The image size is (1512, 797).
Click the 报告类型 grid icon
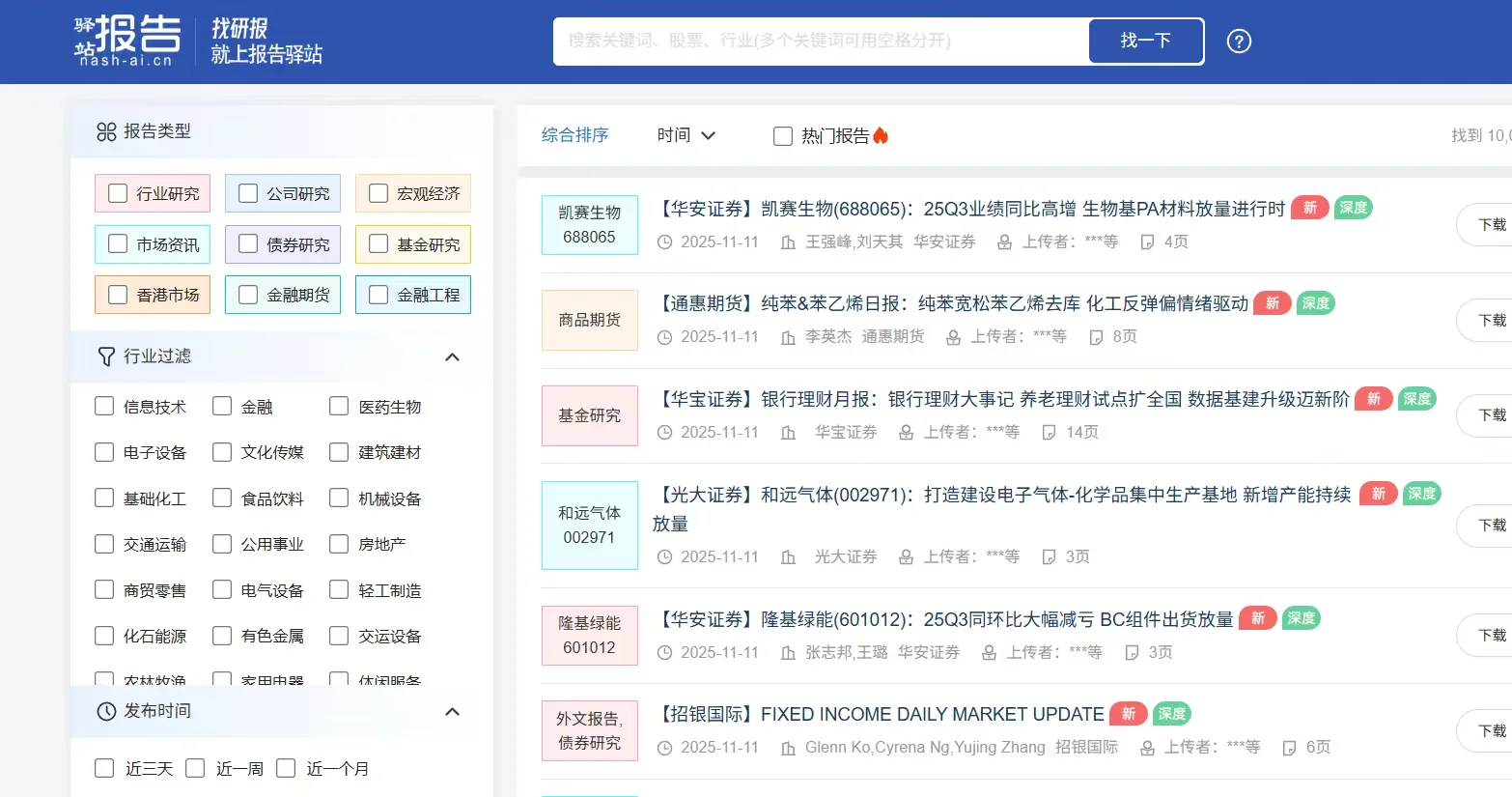pyautogui.click(x=106, y=132)
